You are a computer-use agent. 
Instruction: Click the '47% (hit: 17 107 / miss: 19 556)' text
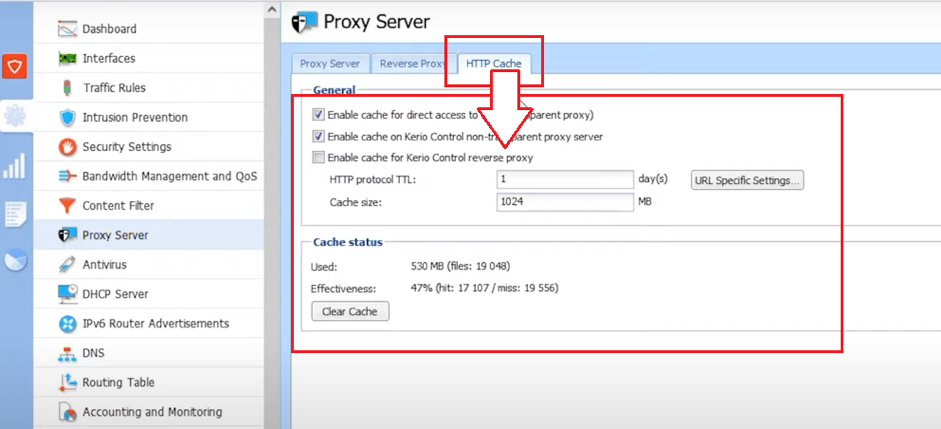[x=484, y=289]
